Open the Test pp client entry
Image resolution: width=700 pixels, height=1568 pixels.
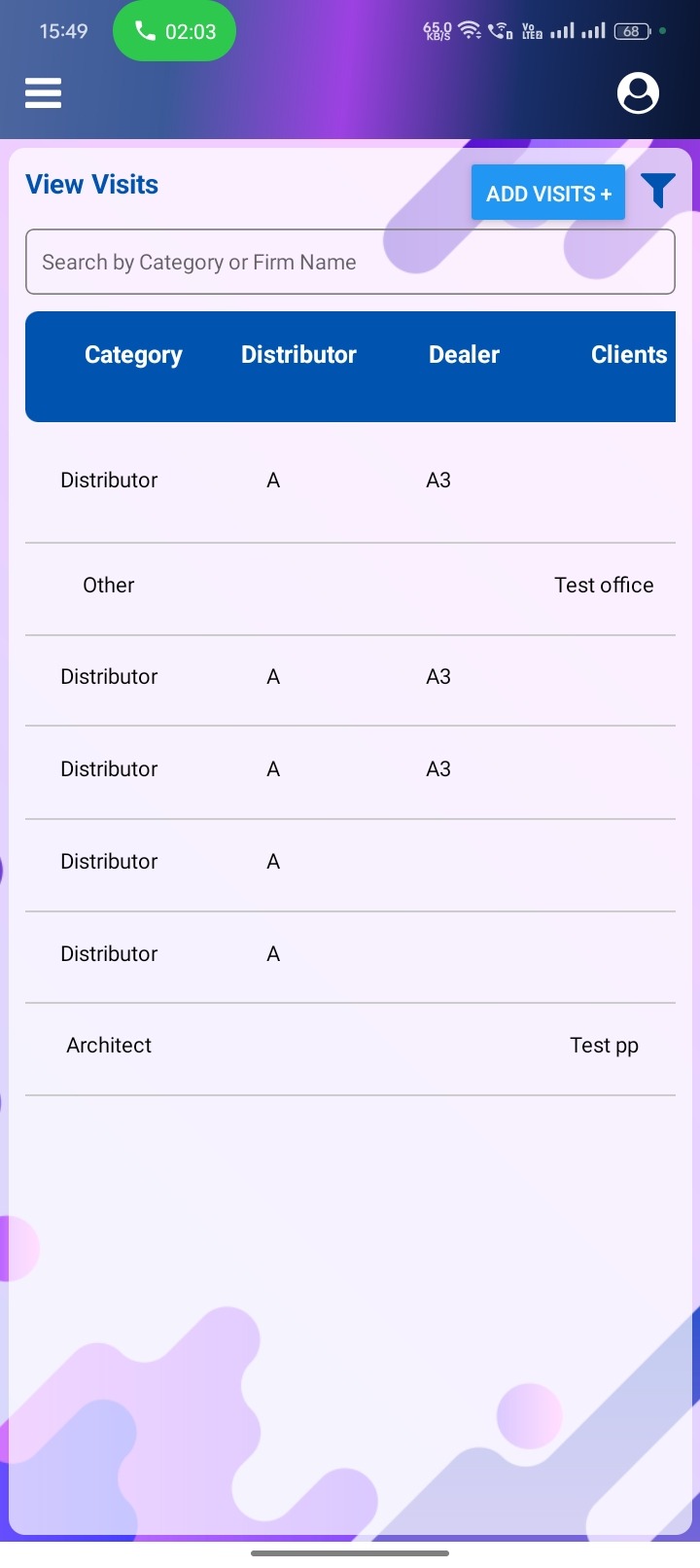pos(604,1046)
